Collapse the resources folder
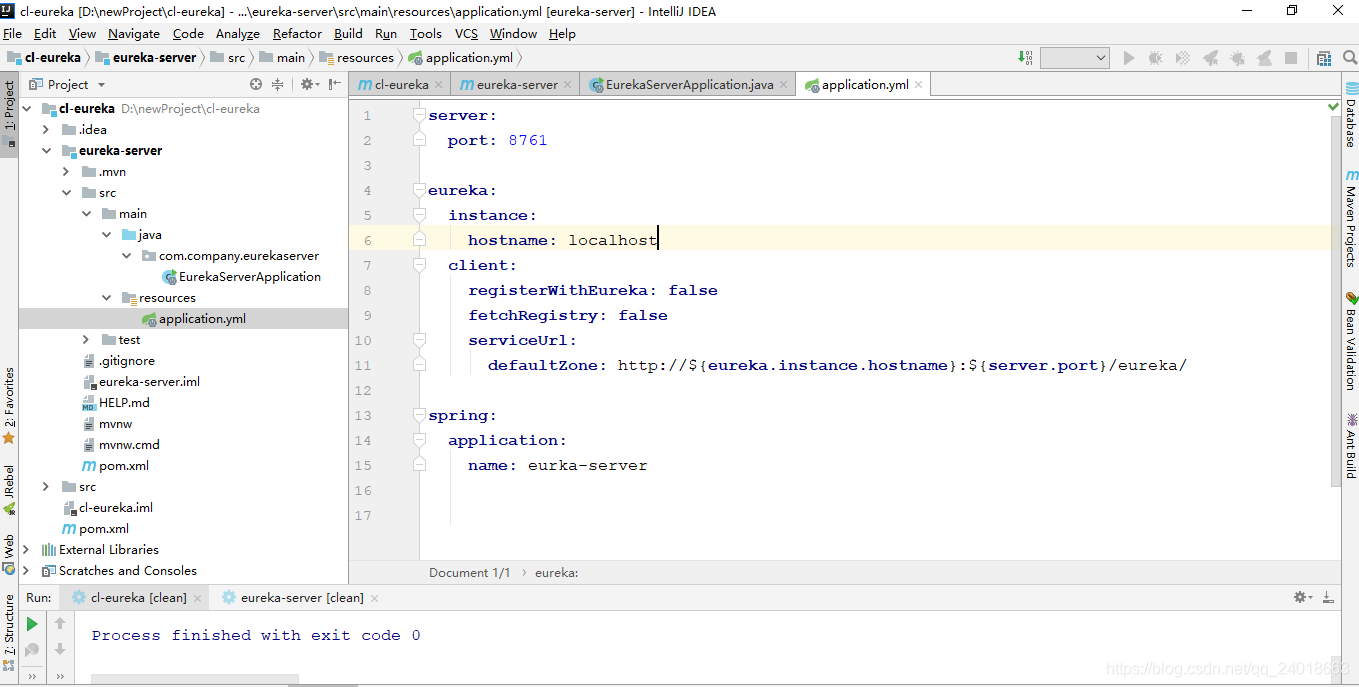This screenshot has width=1359, height=687. pos(106,297)
